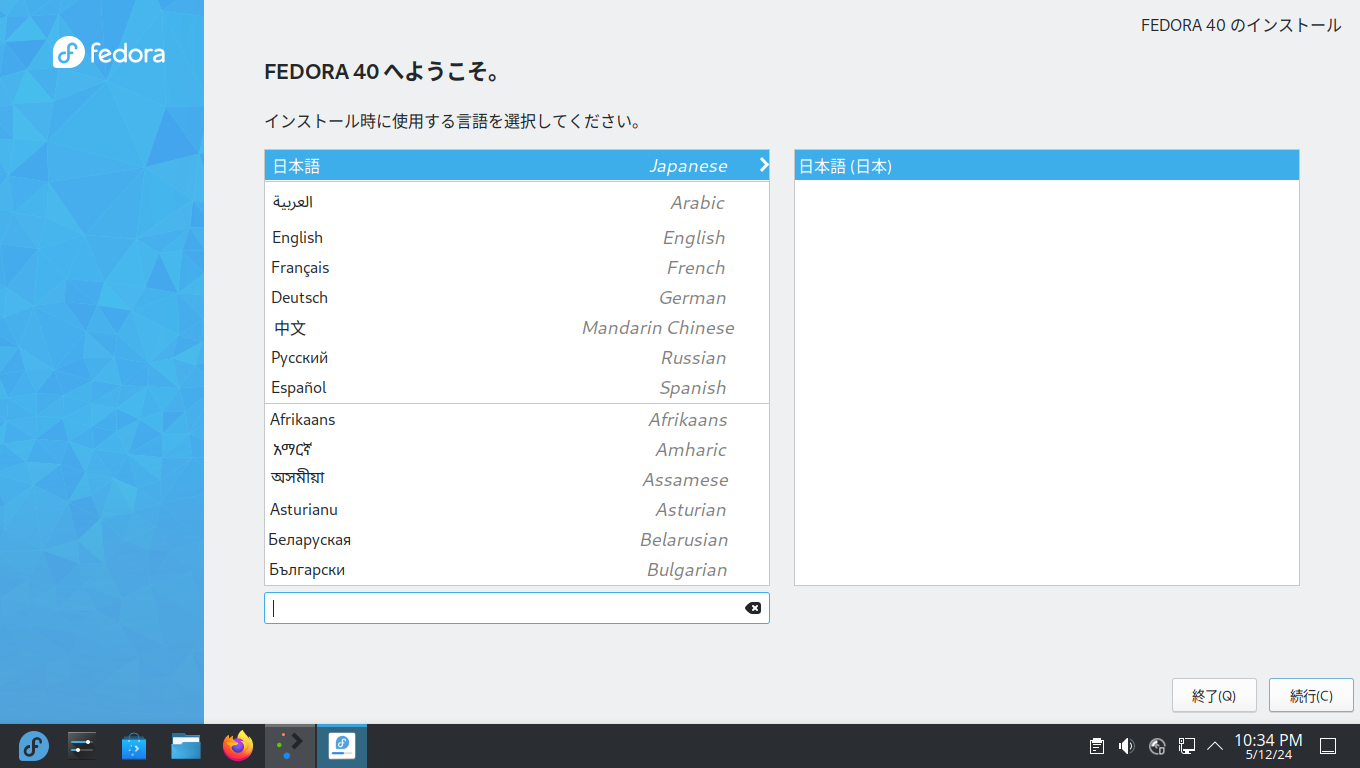Launch the Discover software store
This screenshot has width=1360, height=768.
point(134,746)
